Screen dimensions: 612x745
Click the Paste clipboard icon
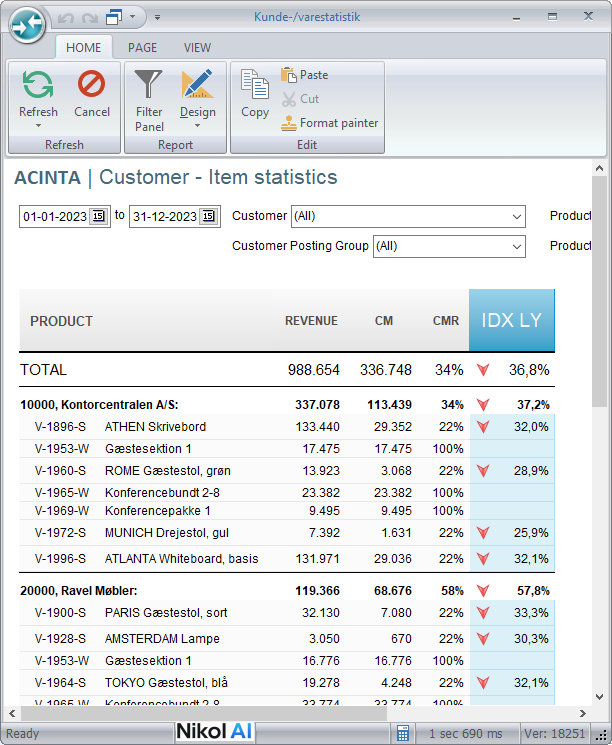(289, 75)
